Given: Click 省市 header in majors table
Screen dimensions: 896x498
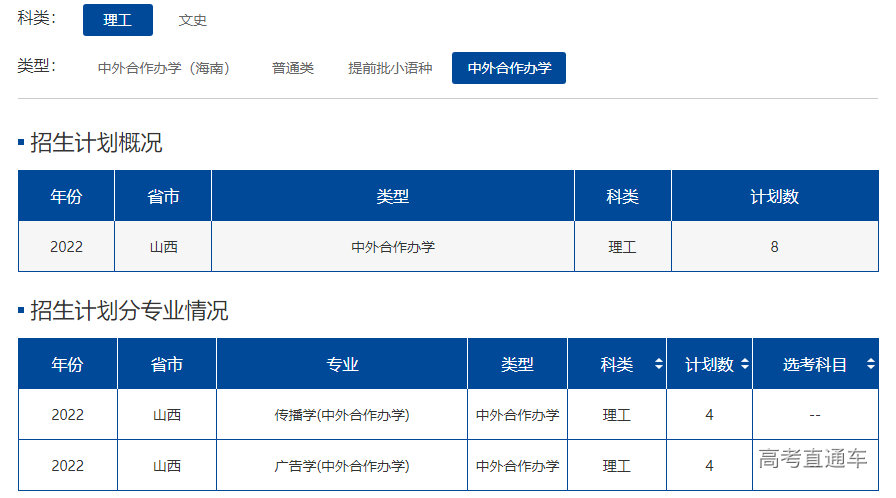Looking at the screenshot, I should (x=167, y=364).
